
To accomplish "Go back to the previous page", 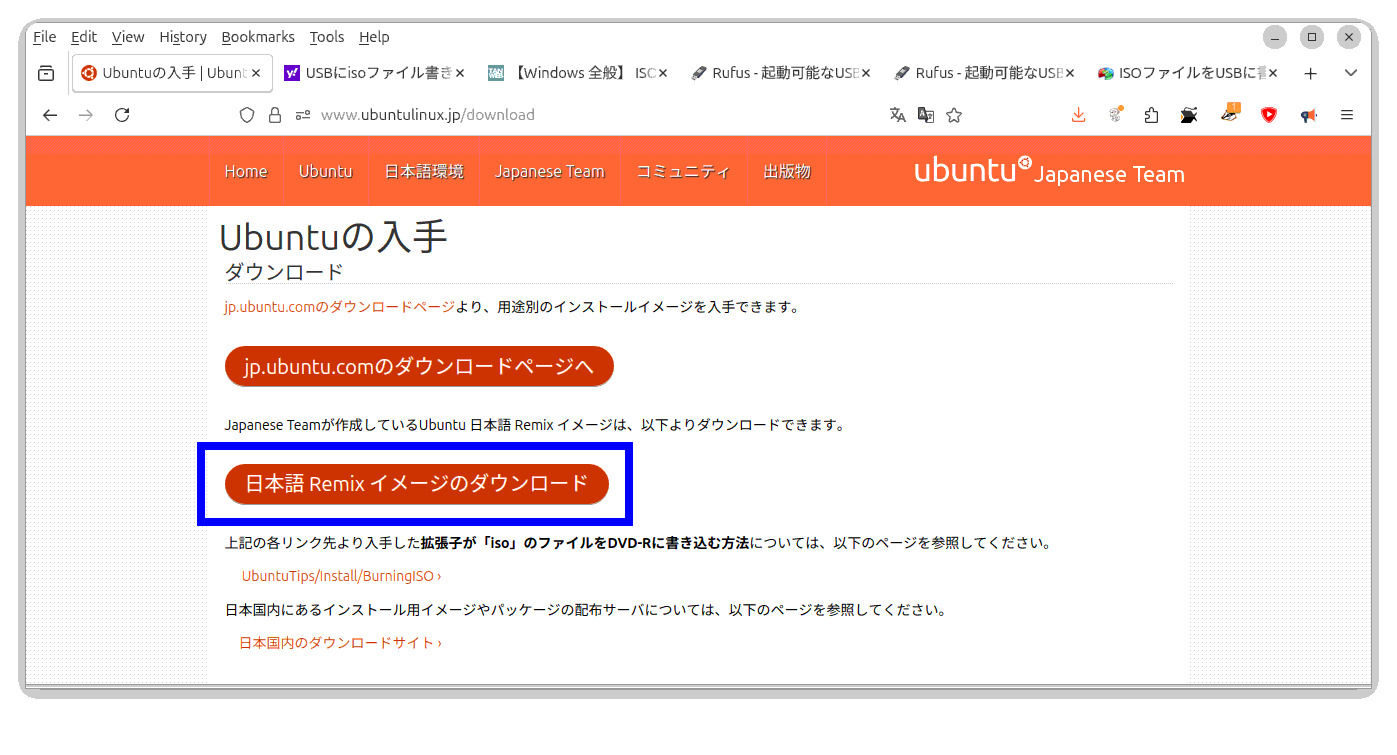I will click(50, 115).
